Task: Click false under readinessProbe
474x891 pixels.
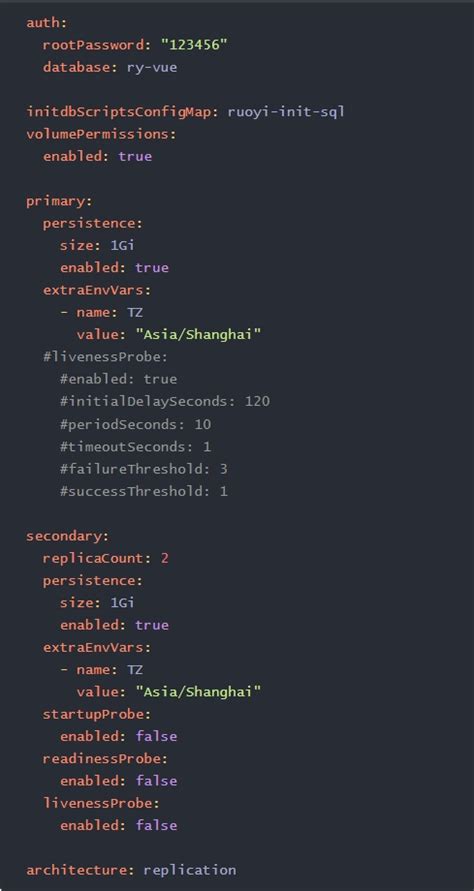Action: click(156, 781)
